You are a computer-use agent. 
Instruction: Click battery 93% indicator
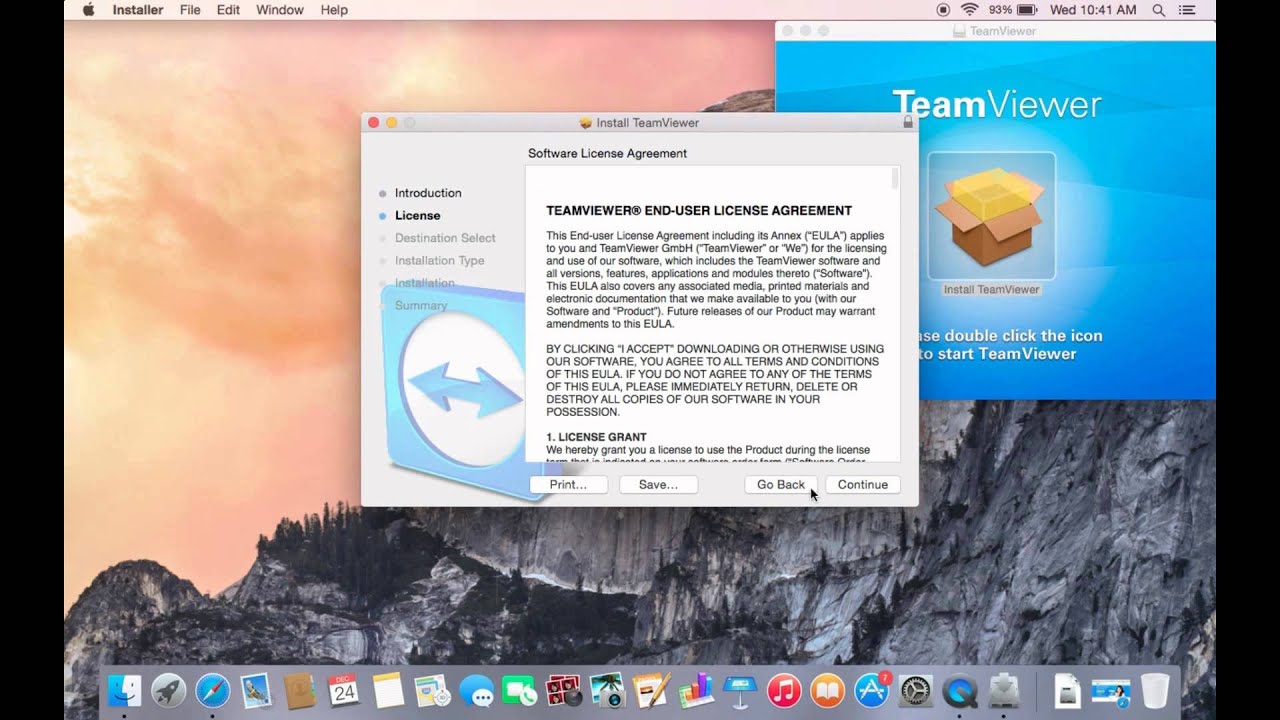(1013, 10)
